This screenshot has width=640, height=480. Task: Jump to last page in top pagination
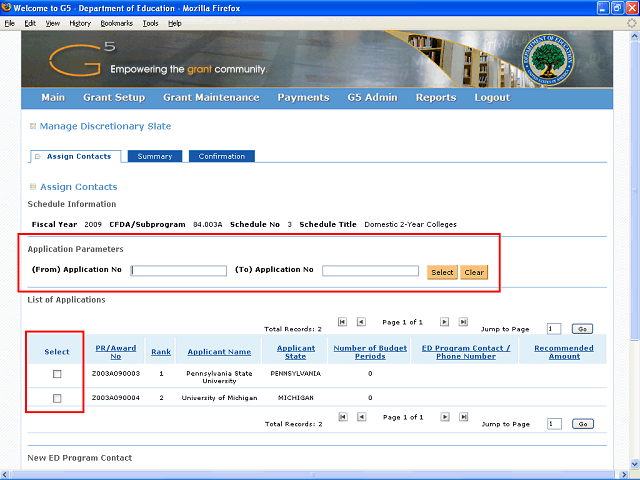[x=463, y=322]
